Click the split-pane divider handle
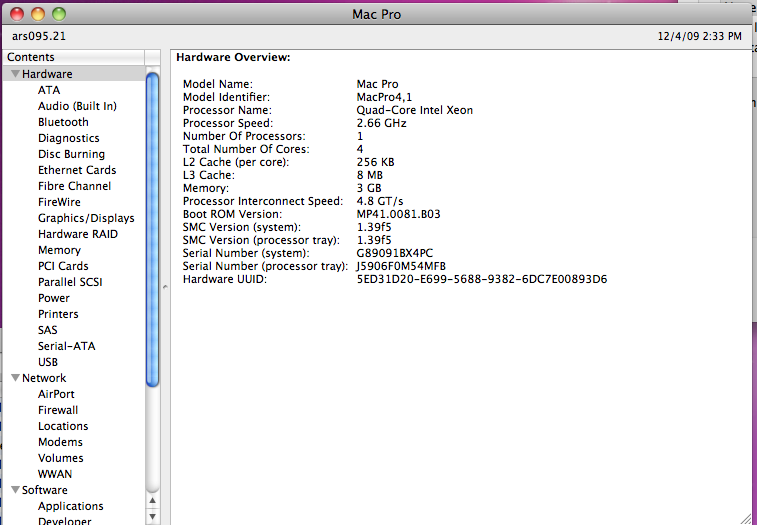757x525 pixels. click(165, 287)
